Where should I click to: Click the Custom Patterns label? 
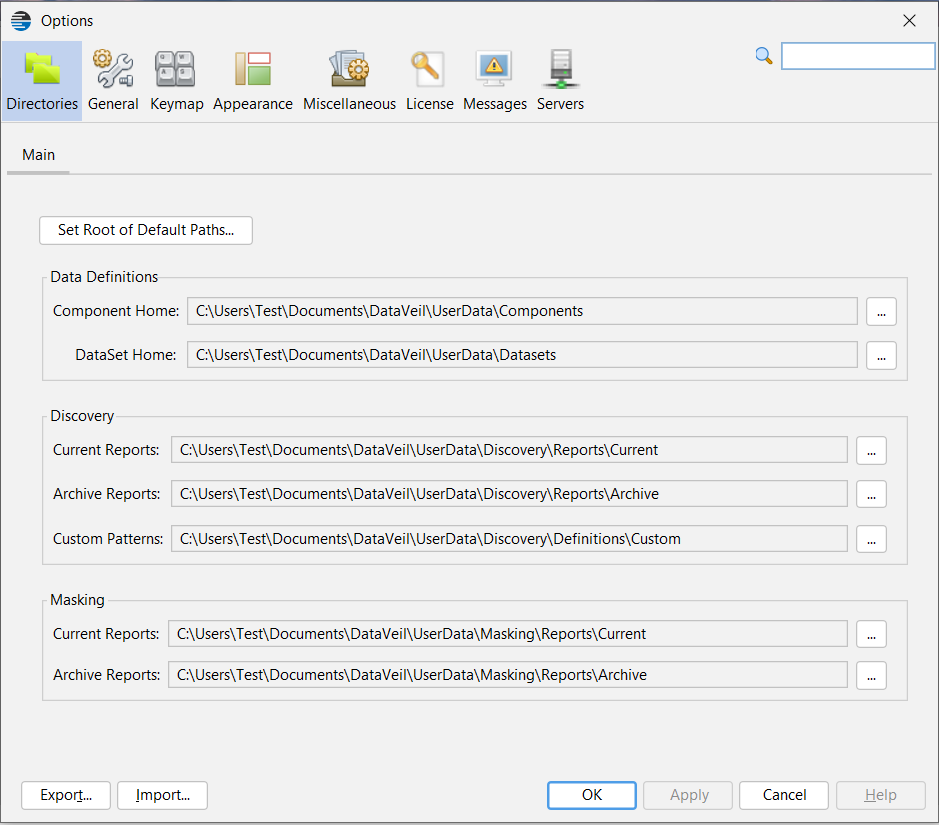coord(108,539)
